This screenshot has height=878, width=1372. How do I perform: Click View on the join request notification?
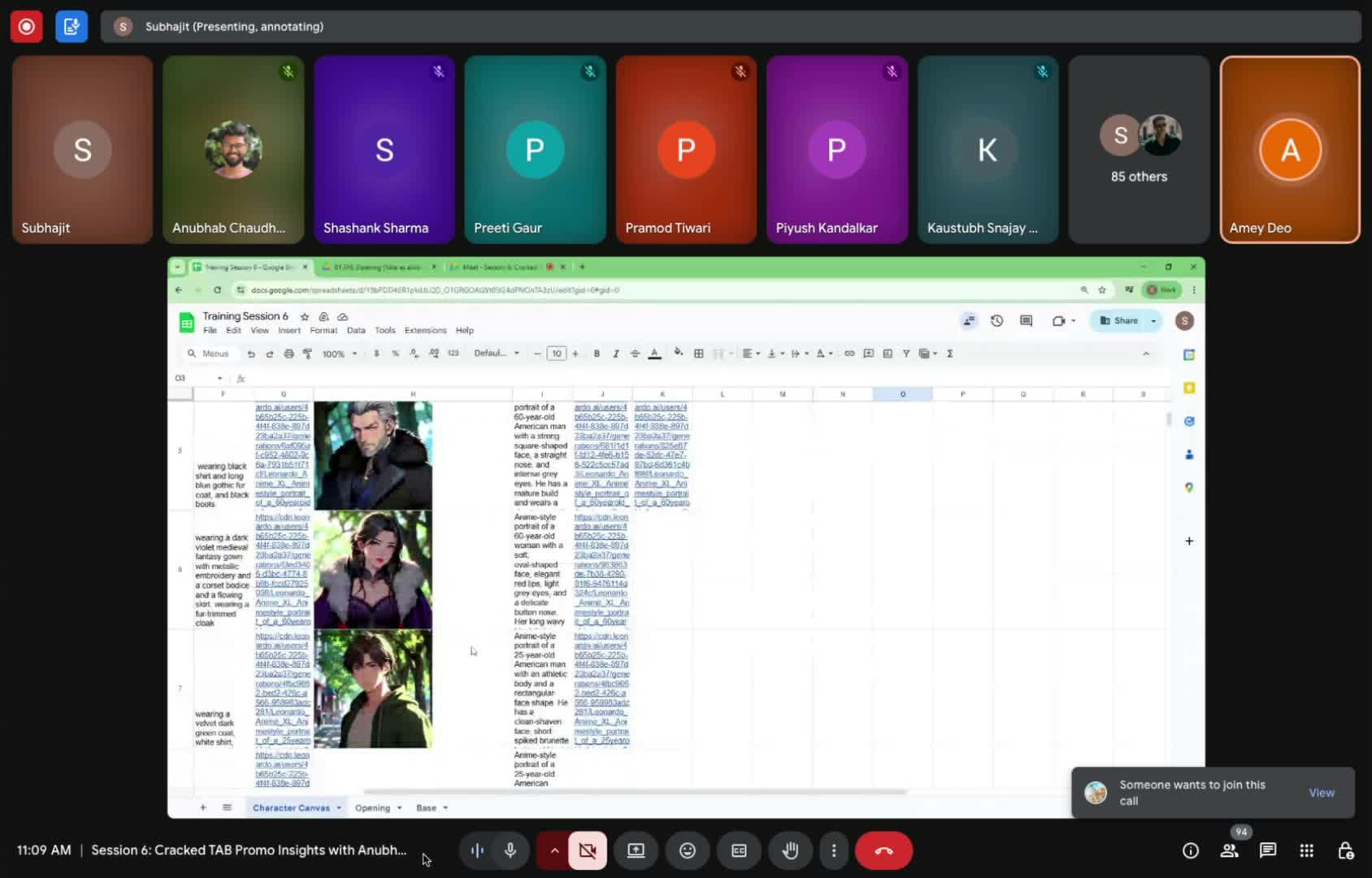1321,793
